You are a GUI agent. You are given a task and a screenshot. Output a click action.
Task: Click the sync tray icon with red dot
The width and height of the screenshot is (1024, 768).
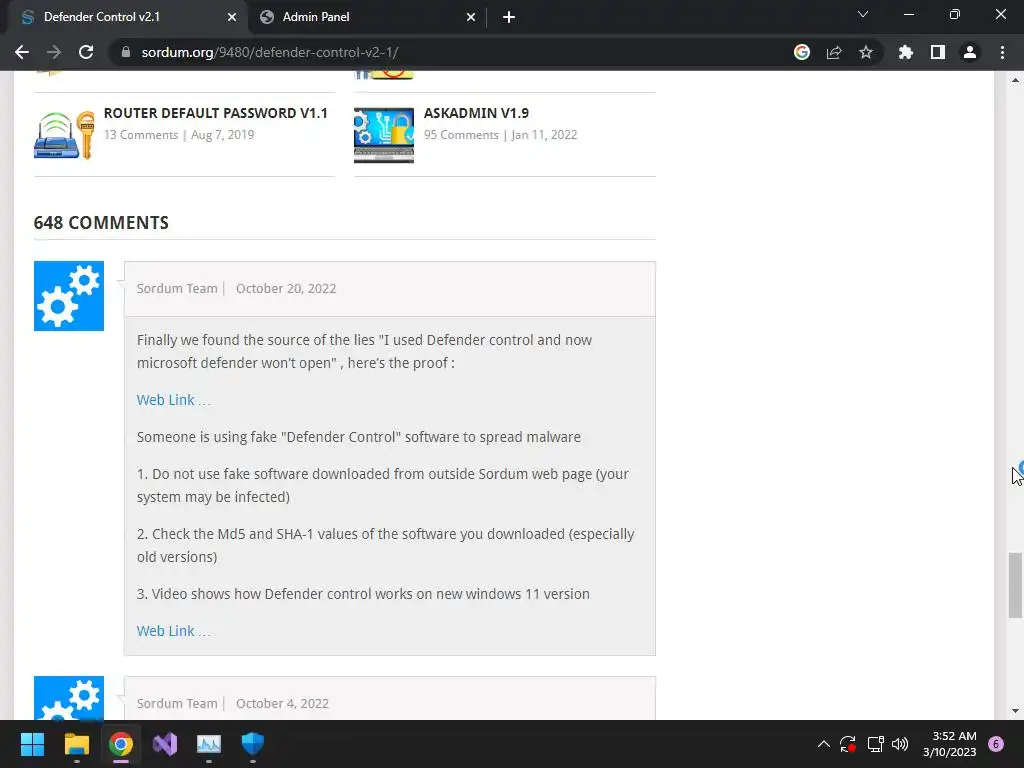coord(848,744)
